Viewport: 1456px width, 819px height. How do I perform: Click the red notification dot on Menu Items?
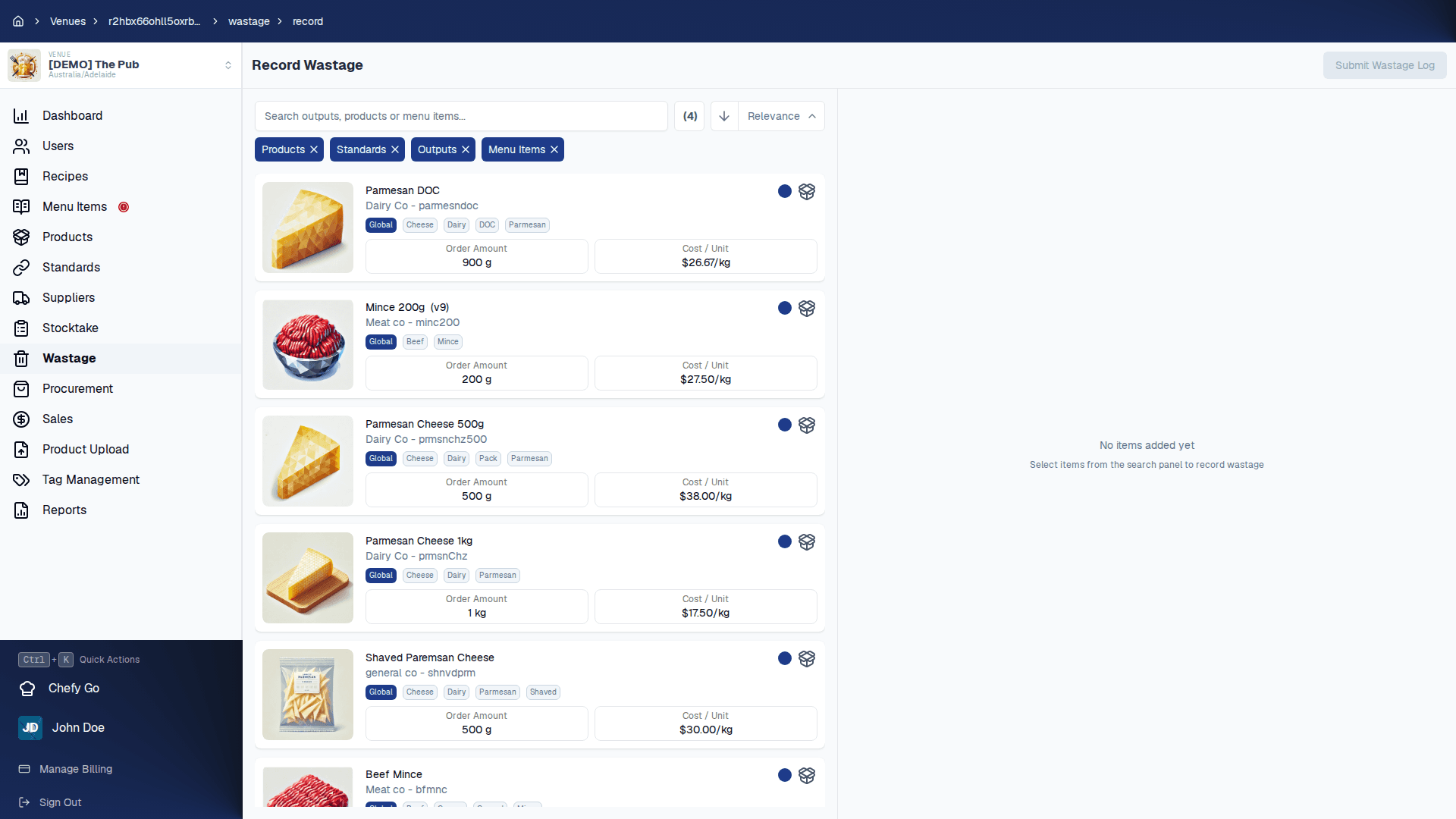[124, 207]
